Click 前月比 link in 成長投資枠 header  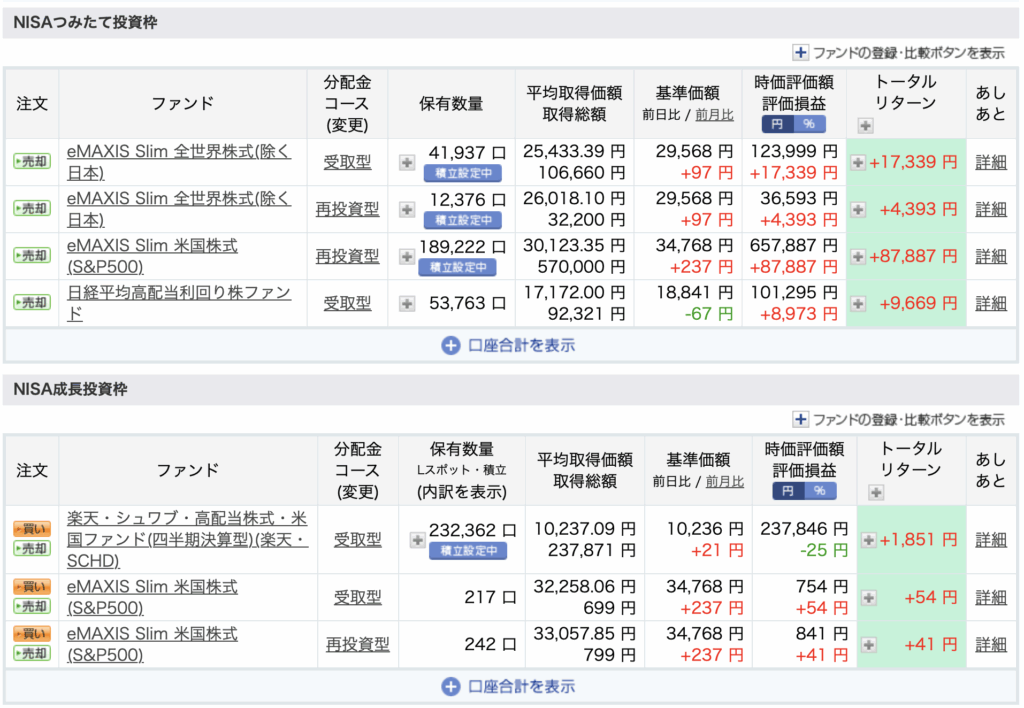click(725, 482)
